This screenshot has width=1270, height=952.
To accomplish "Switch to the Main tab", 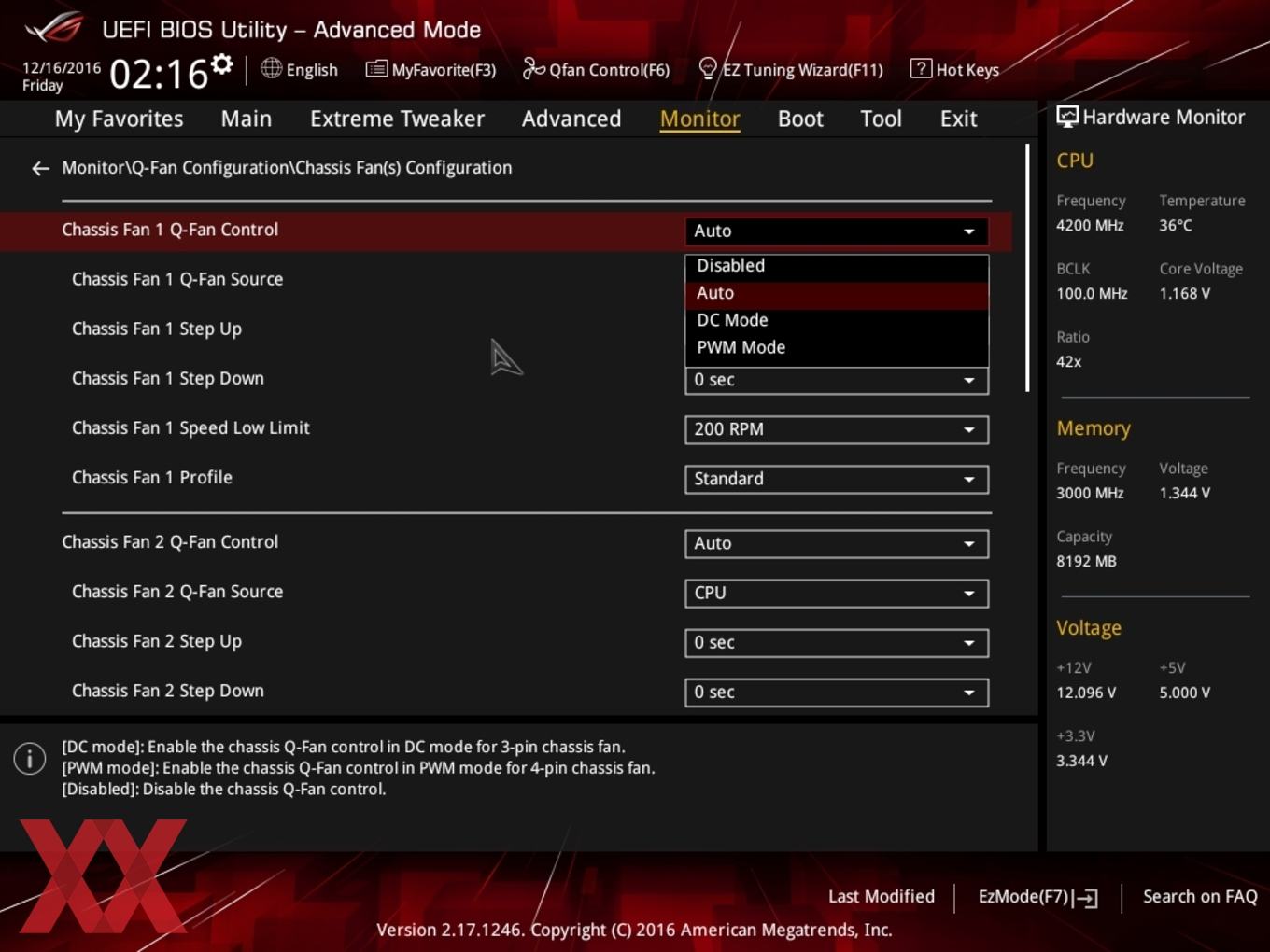I will (247, 119).
